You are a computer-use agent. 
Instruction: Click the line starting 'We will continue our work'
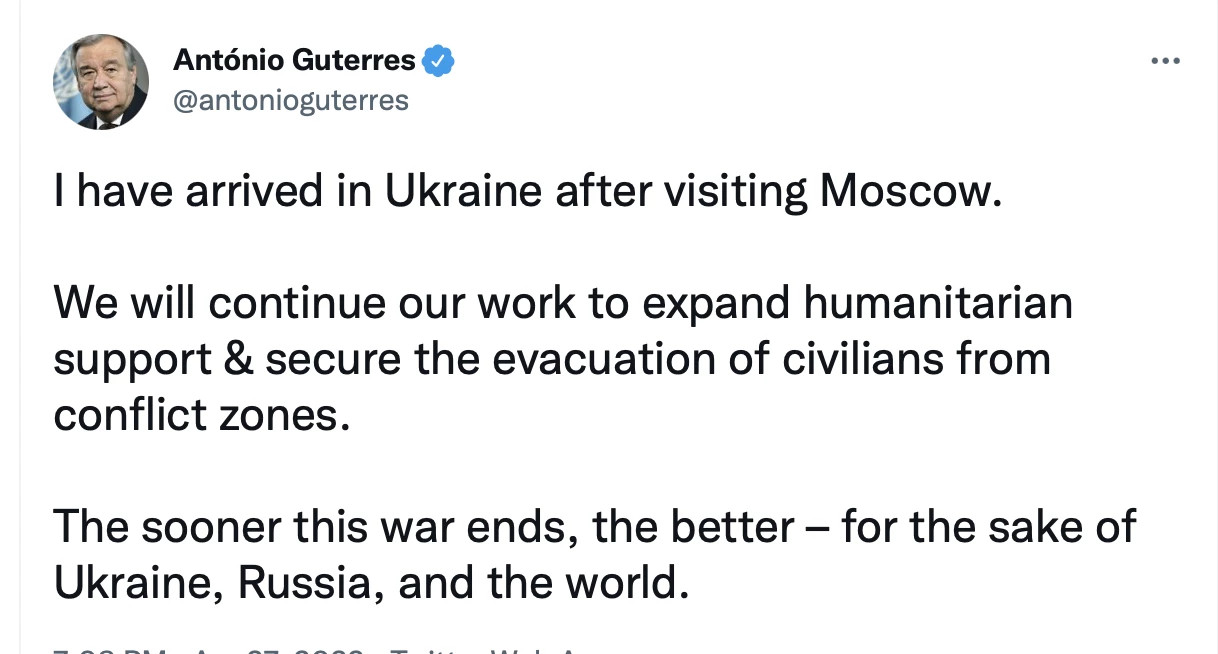[563, 302]
